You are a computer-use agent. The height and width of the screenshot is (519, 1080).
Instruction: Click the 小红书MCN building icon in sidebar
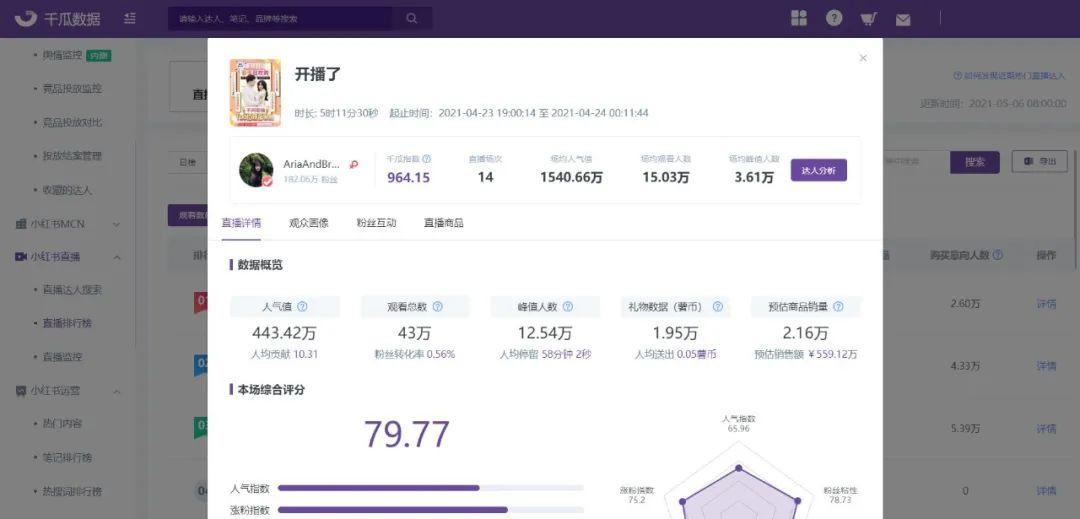[21, 224]
